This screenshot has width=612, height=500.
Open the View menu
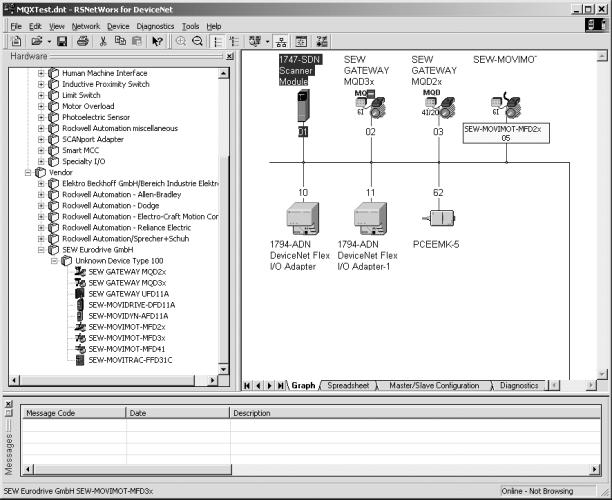[x=57, y=27]
